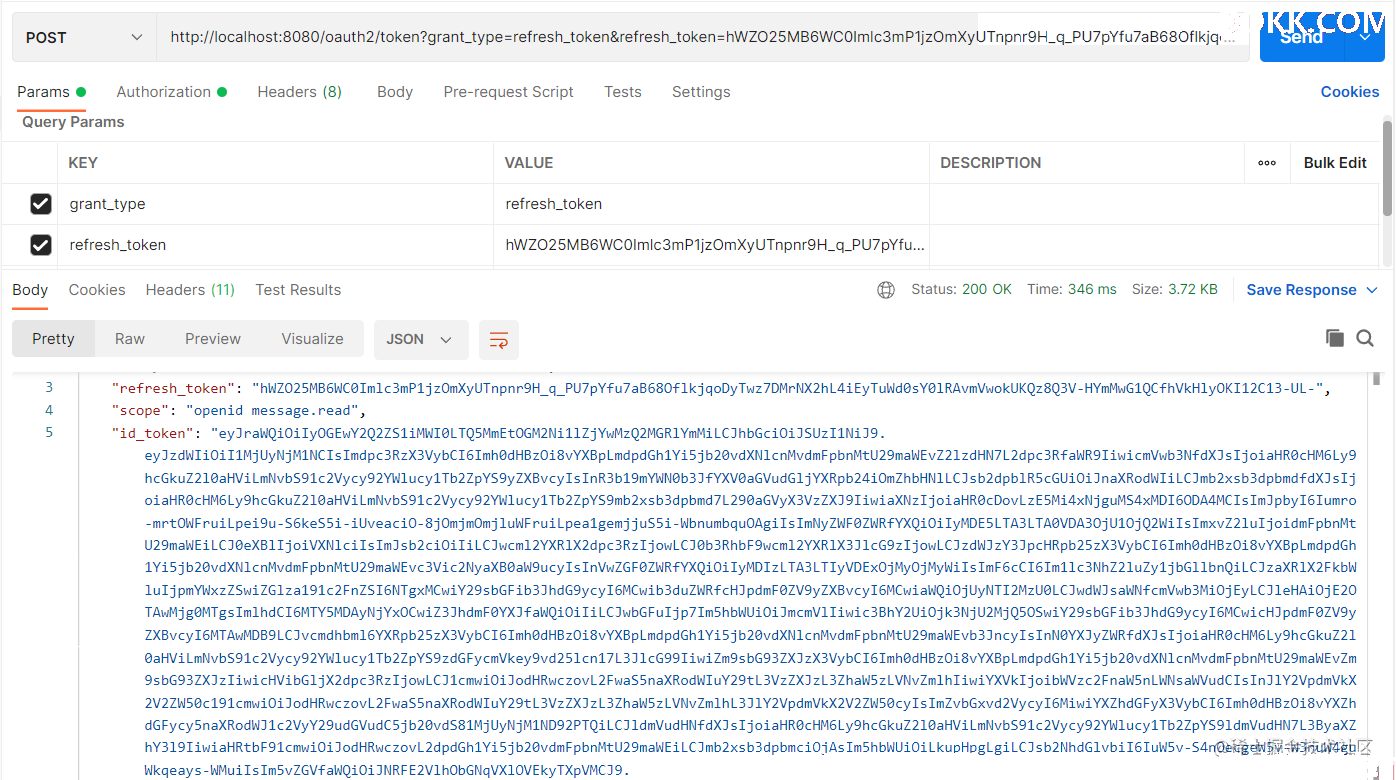The height and width of the screenshot is (780, 1396).
Task: Open column options three-dots icon
Action: click(x=1267, y=163)
